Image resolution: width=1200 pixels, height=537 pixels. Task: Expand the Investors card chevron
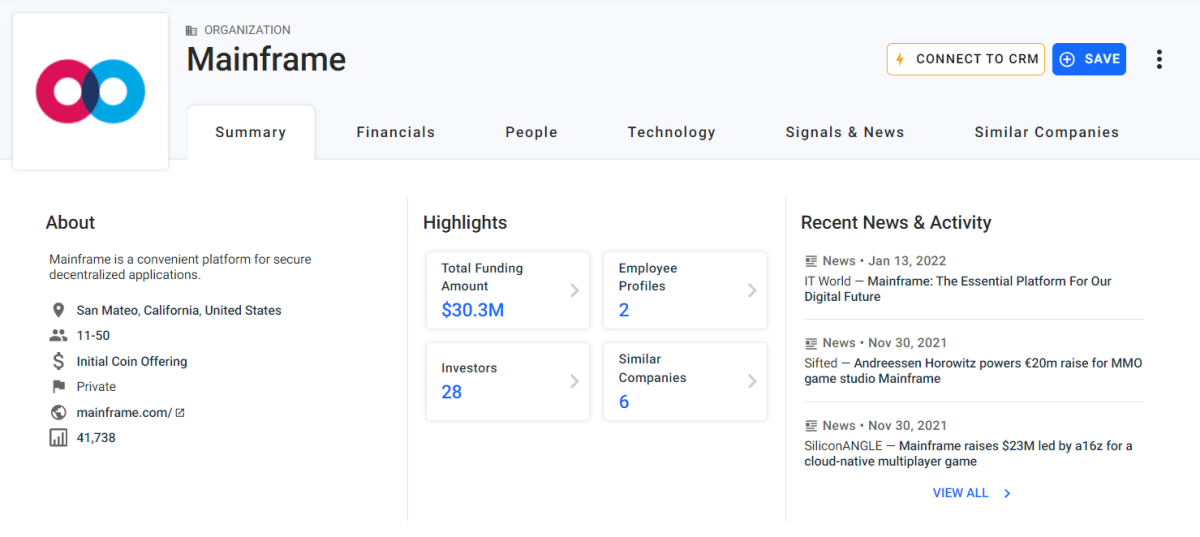click(x=574, y=381)
